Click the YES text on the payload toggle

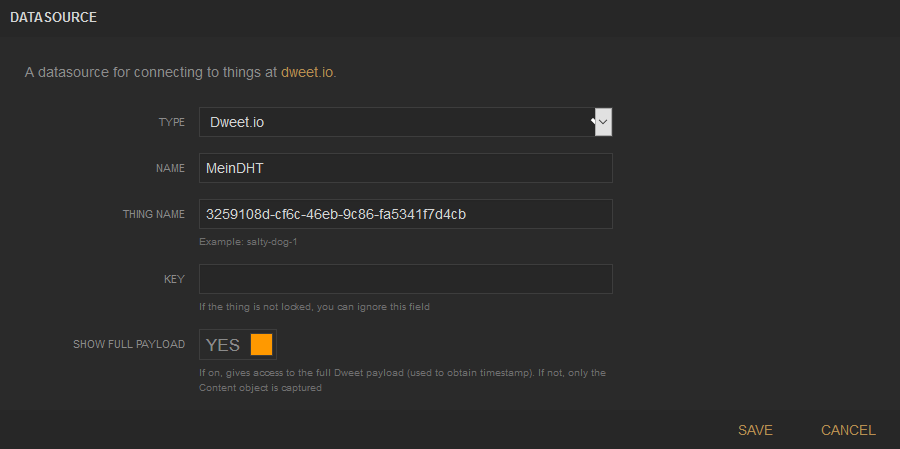point(223,344)
